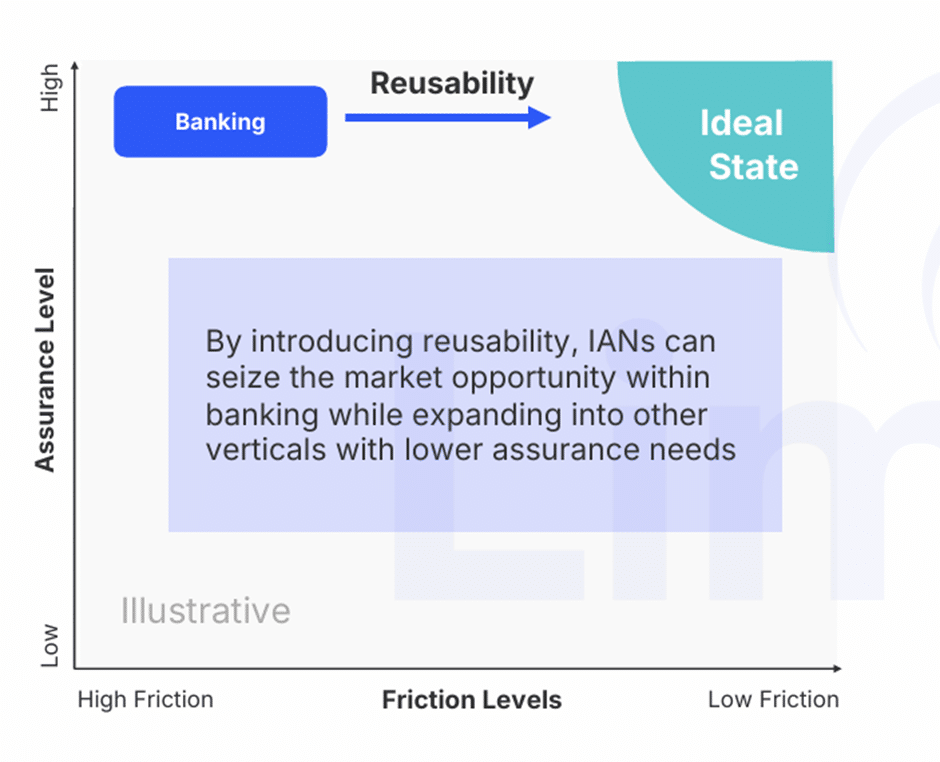Click the gray Illustrative label
Screen dimensions: 940x762
coord(206,611)
